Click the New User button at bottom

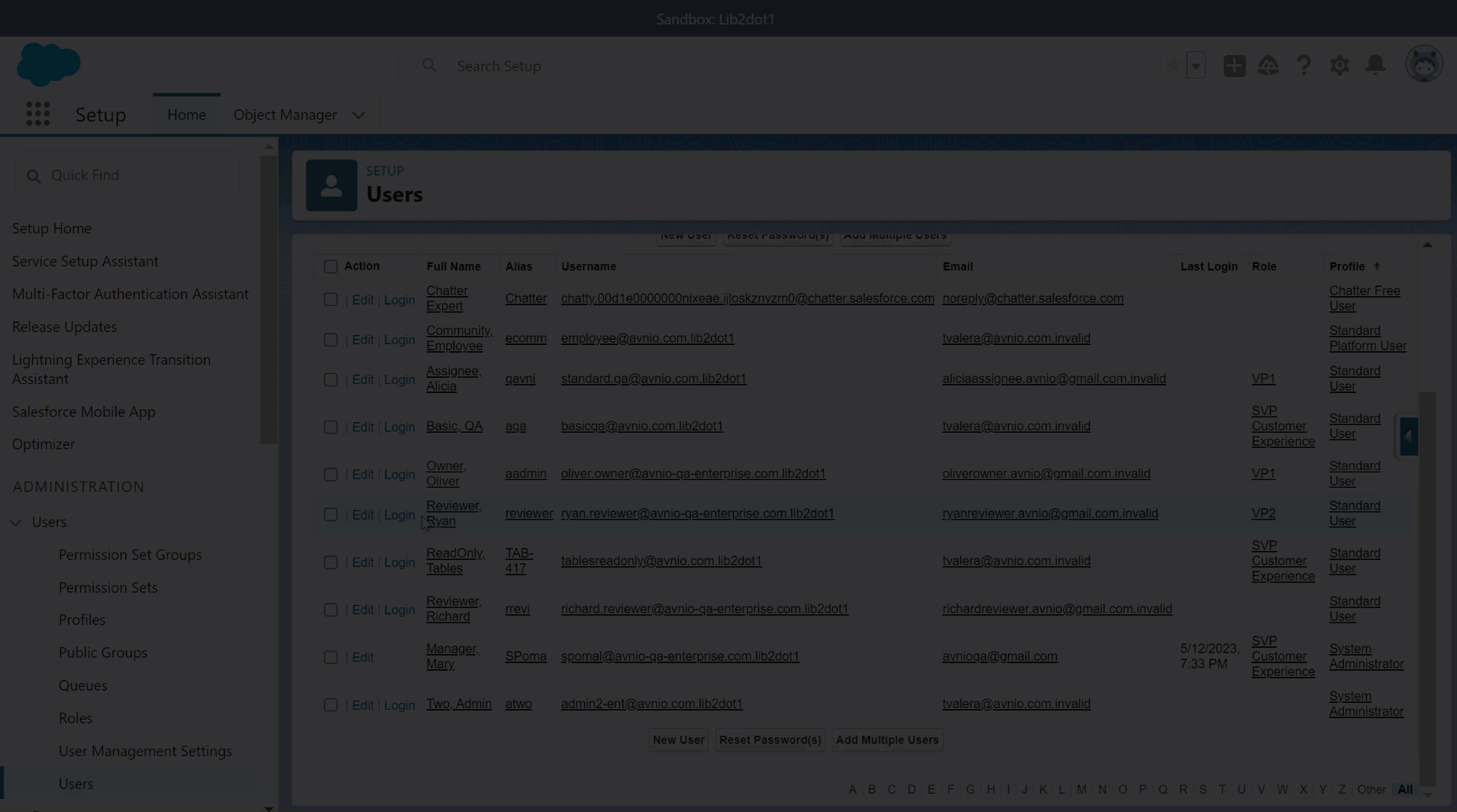pos(678,739)
